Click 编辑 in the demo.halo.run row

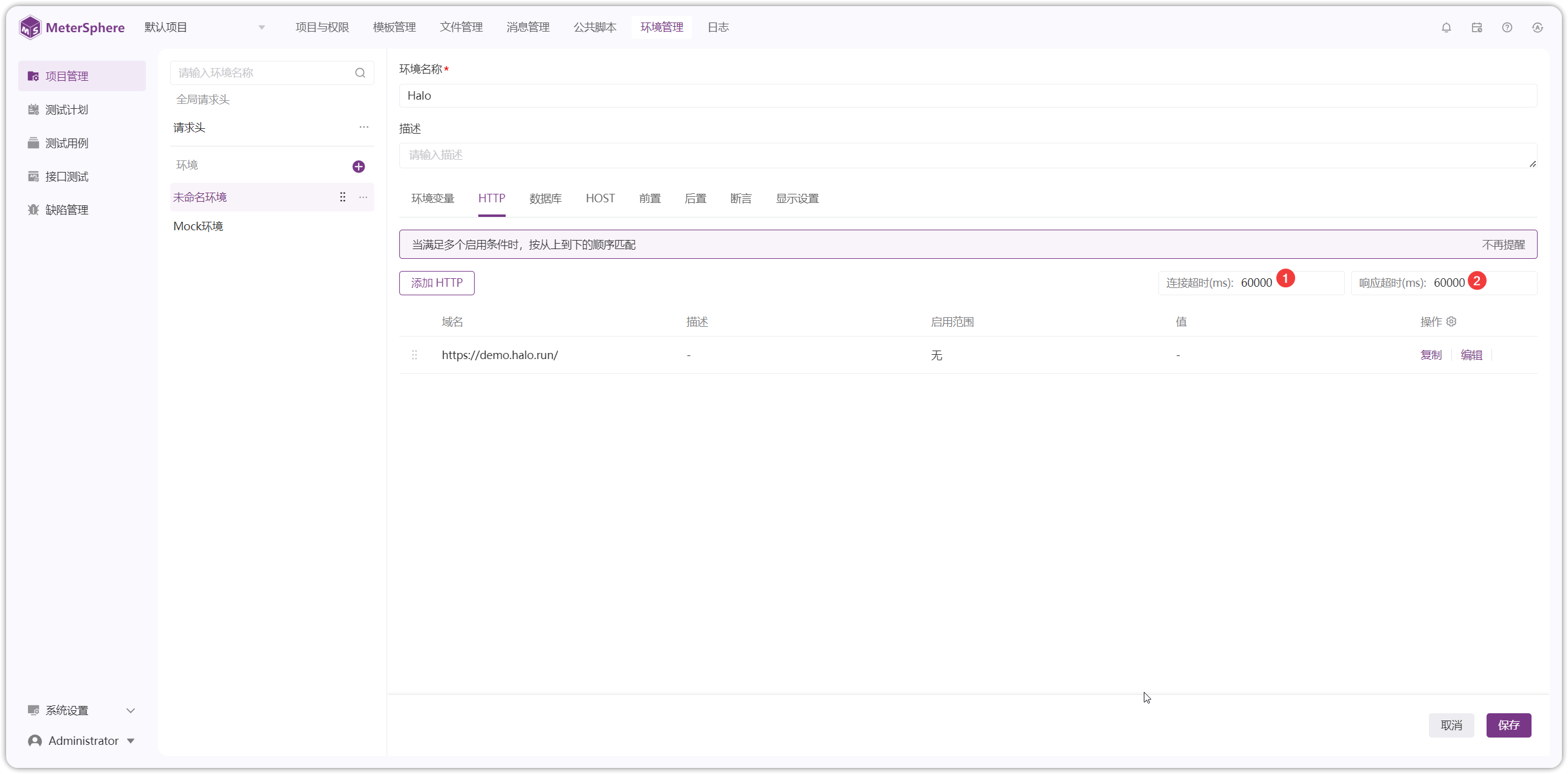pos(1471,355)
